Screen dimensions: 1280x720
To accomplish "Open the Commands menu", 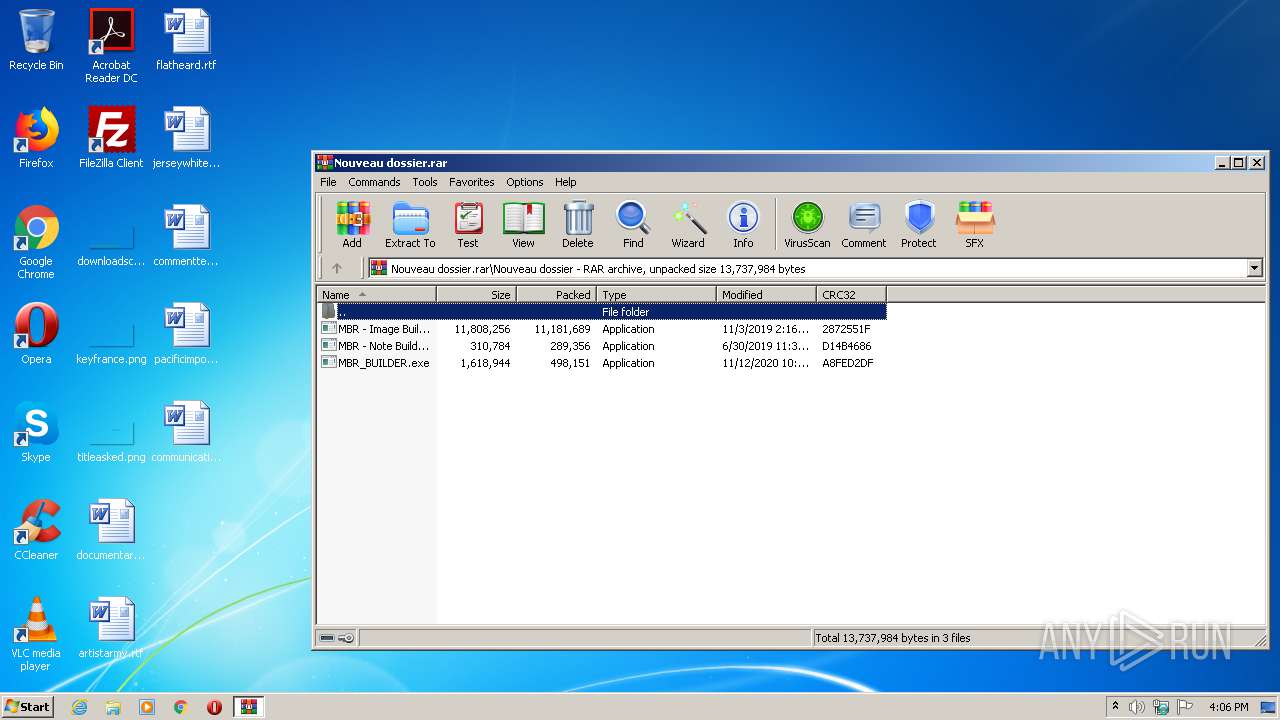I will click(374, 182).
